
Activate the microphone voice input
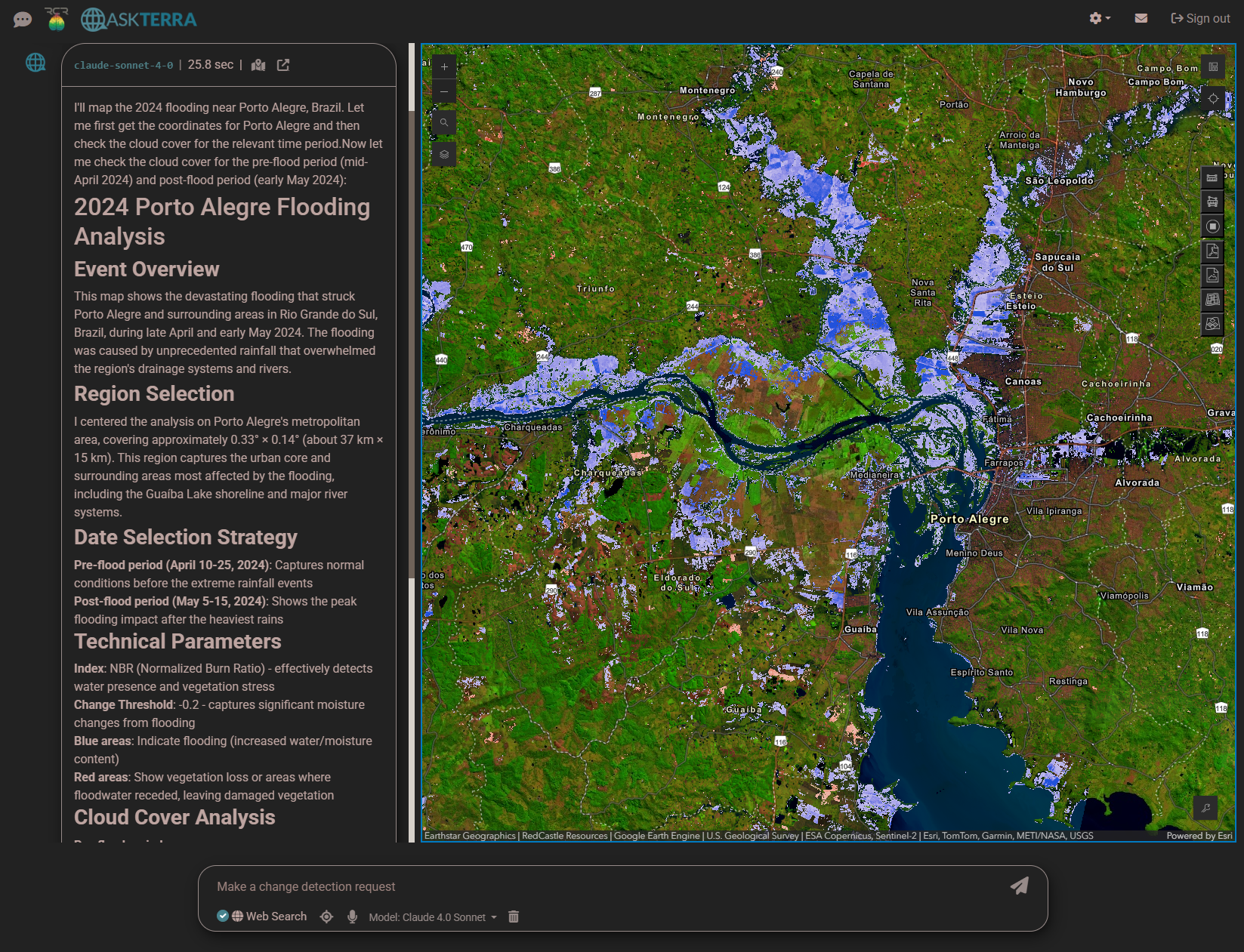(352, 917)
